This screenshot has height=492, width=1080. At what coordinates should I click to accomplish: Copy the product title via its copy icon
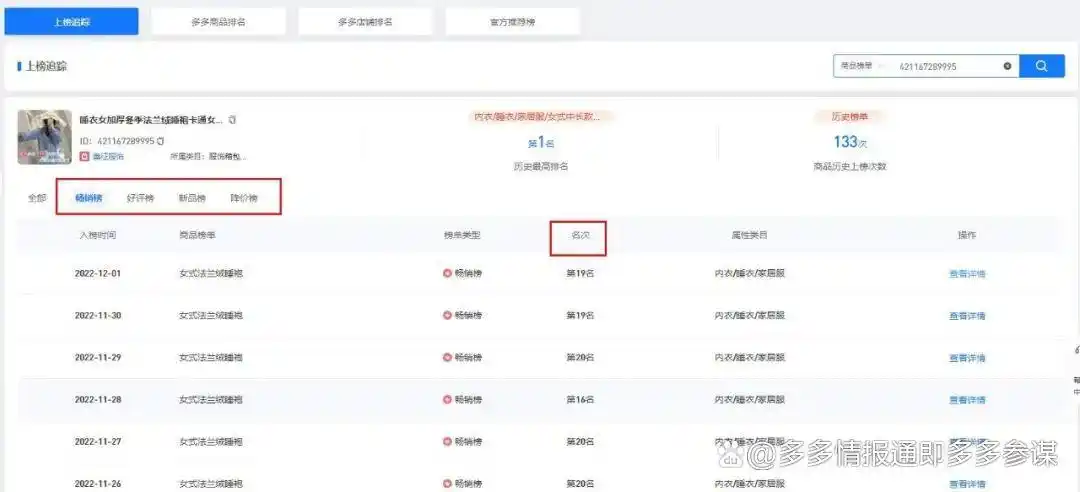click(x=233, y=120)
